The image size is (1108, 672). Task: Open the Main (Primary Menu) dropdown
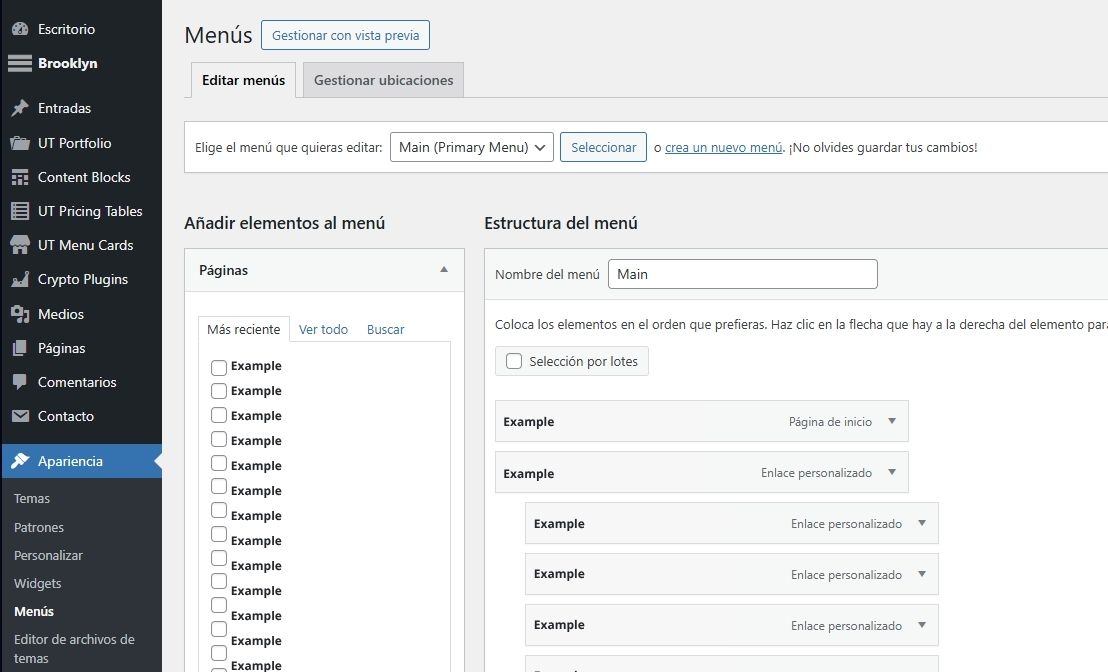point(471,147)
